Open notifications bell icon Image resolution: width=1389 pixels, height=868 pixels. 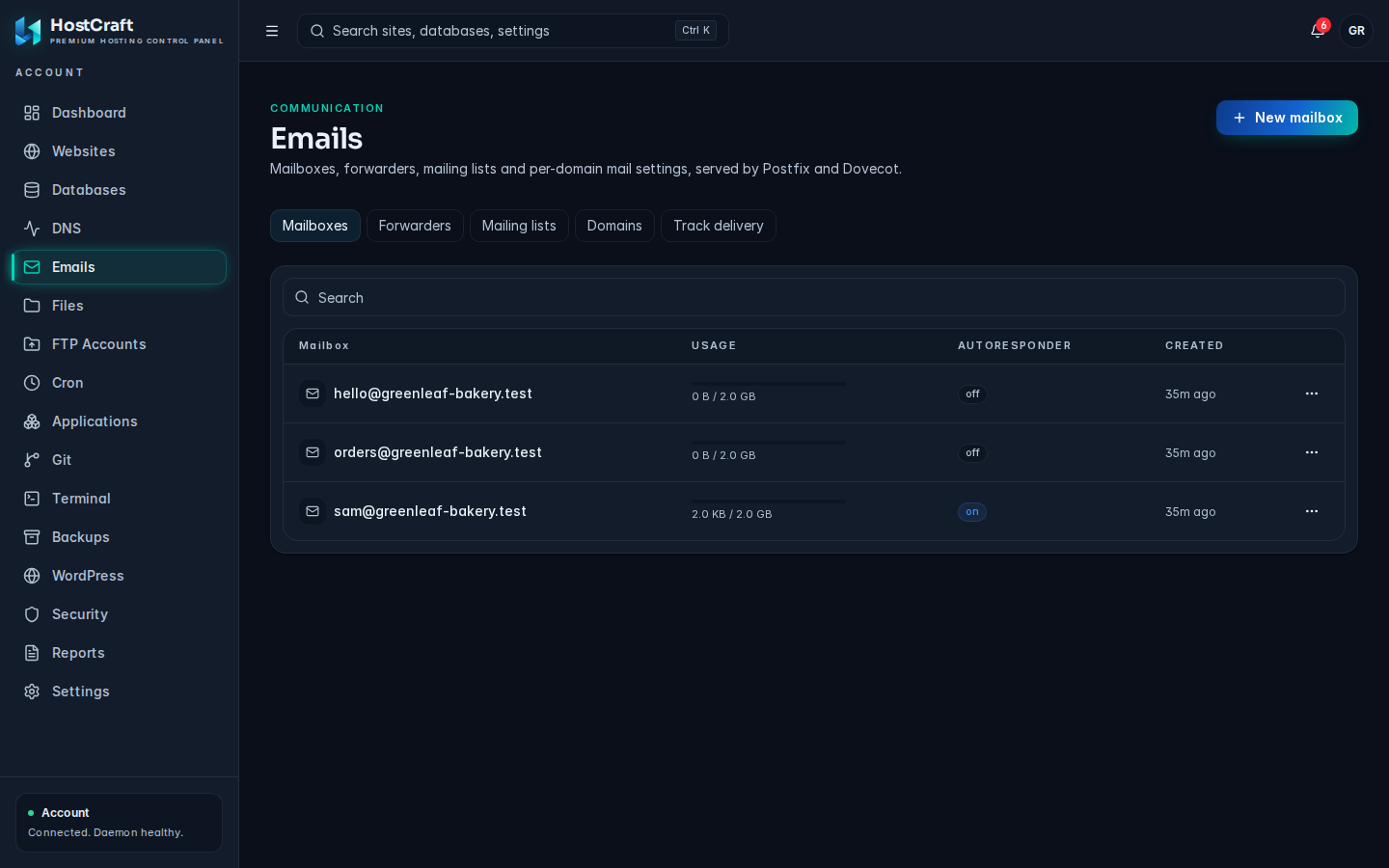(1318, 31)
